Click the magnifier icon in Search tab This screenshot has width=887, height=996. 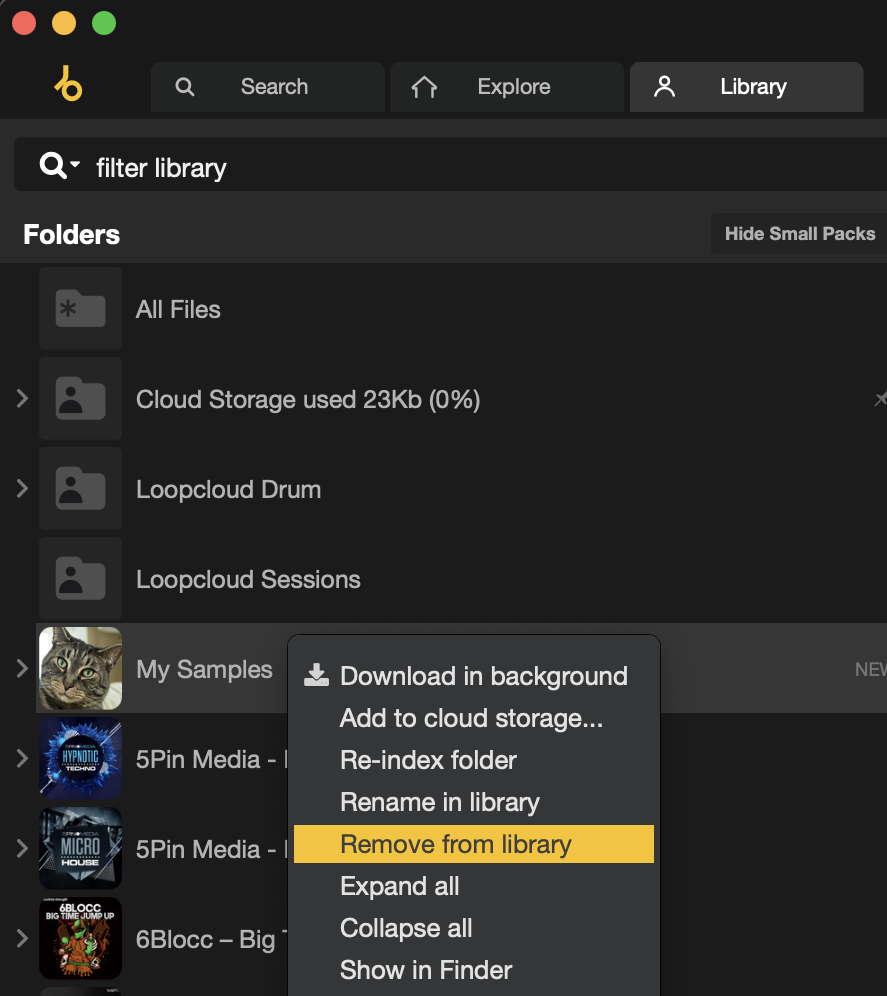[184, 86]
